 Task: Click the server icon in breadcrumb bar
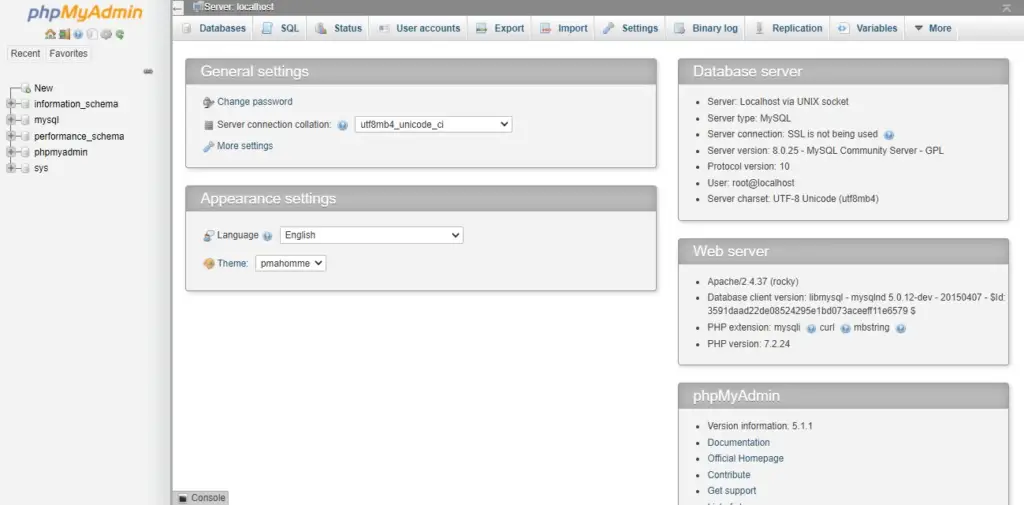(x=197, y=7)
